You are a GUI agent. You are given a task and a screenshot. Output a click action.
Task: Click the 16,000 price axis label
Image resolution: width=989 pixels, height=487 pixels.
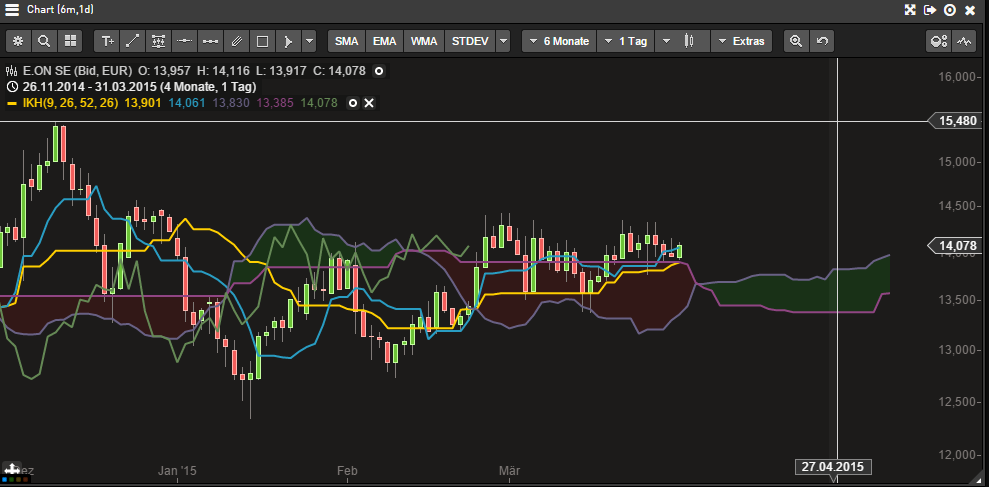957,77
